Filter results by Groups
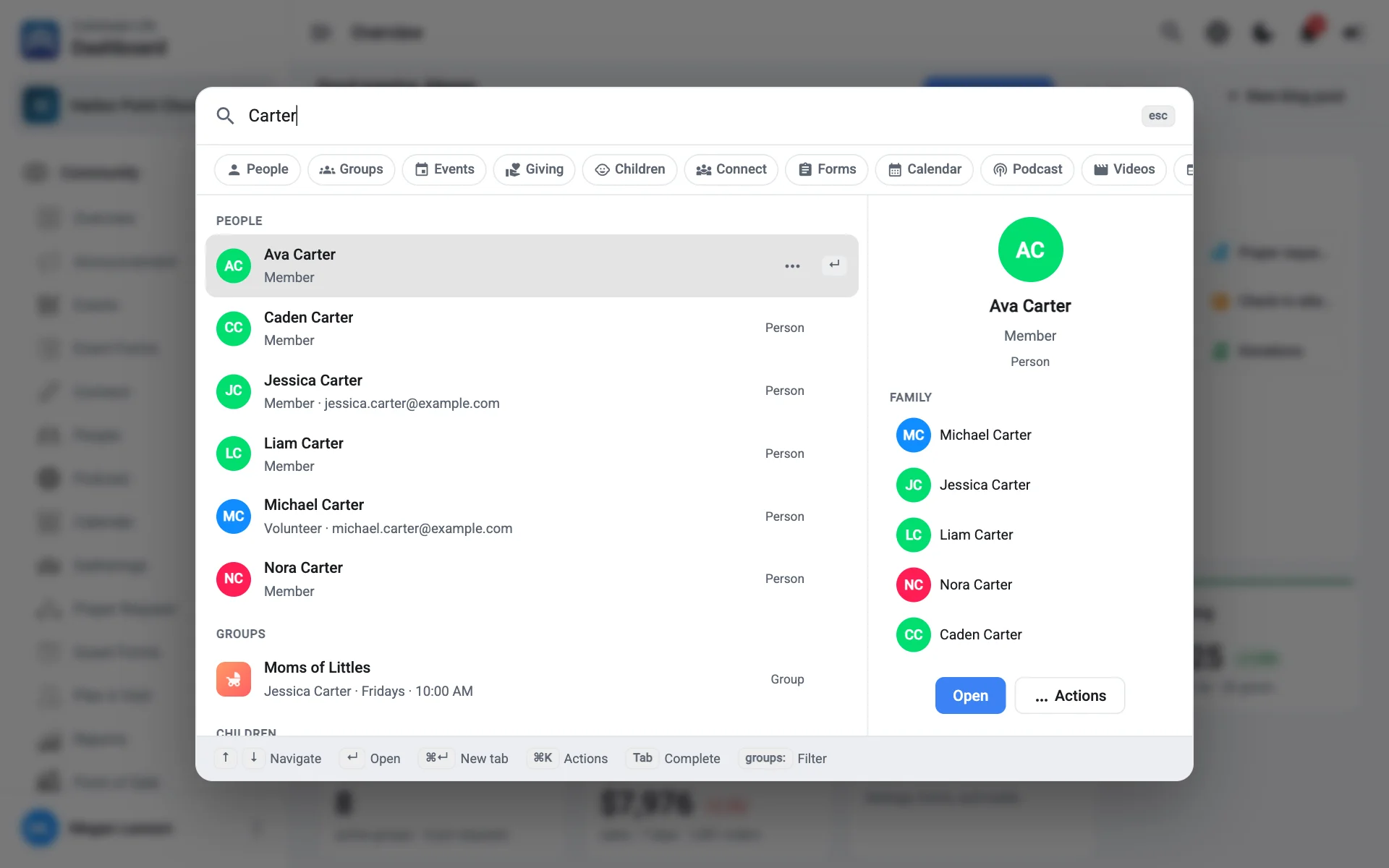Viewport: 1389px width, 868px height. pyautogui.click(x=351, y=169)
